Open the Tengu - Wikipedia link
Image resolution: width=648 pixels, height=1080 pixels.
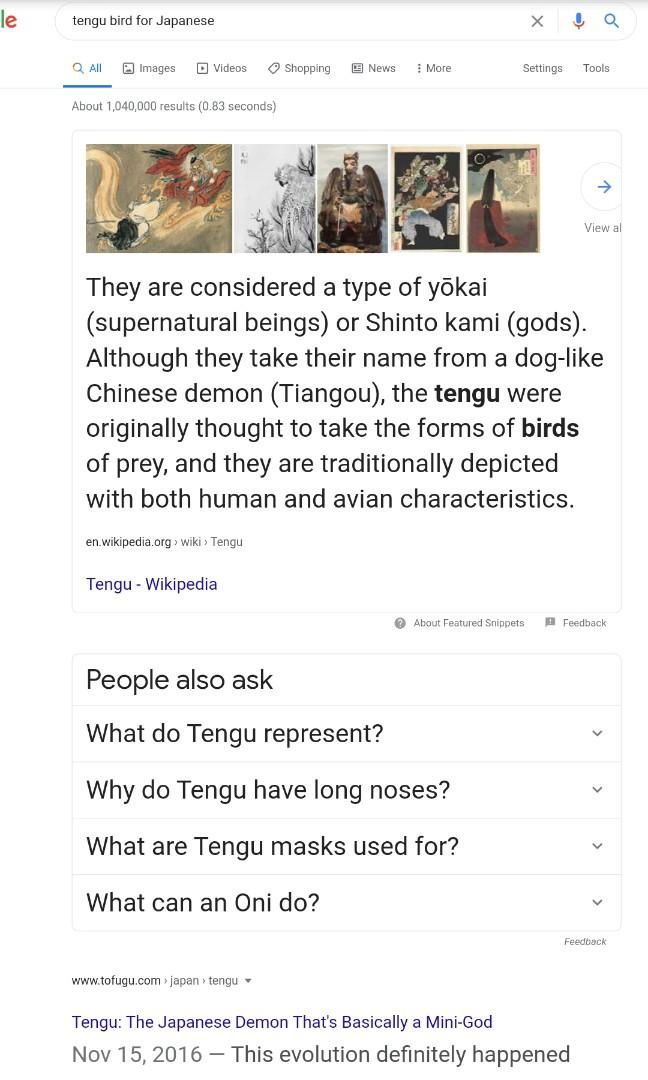coord(151,584)
